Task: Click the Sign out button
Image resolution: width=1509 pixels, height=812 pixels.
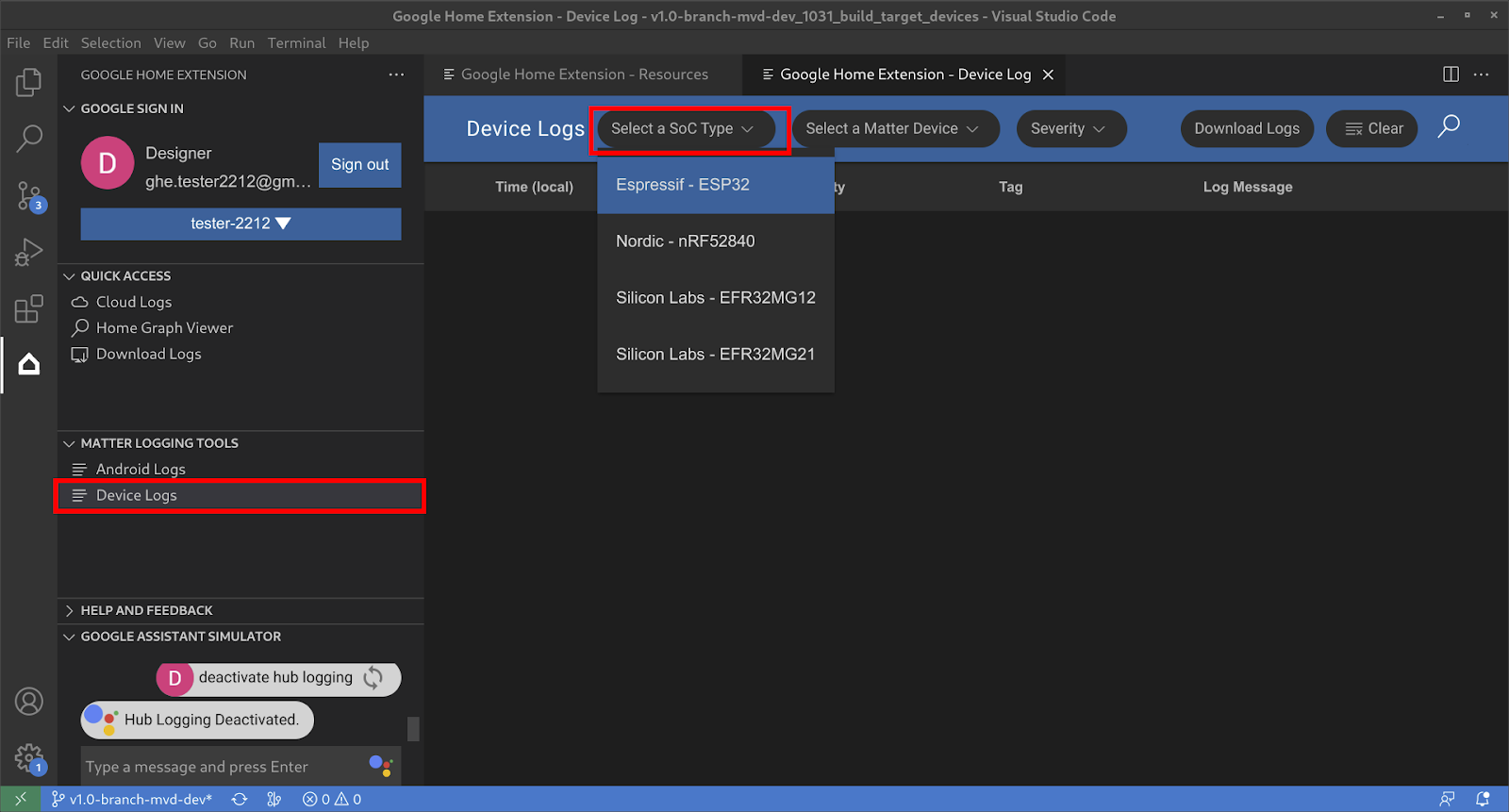Action: pos(359,165)
